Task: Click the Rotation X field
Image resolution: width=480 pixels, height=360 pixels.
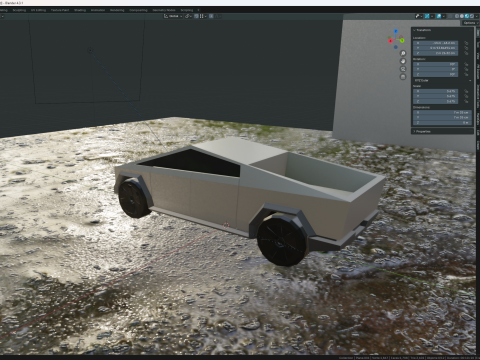Action: pos(436,64)
